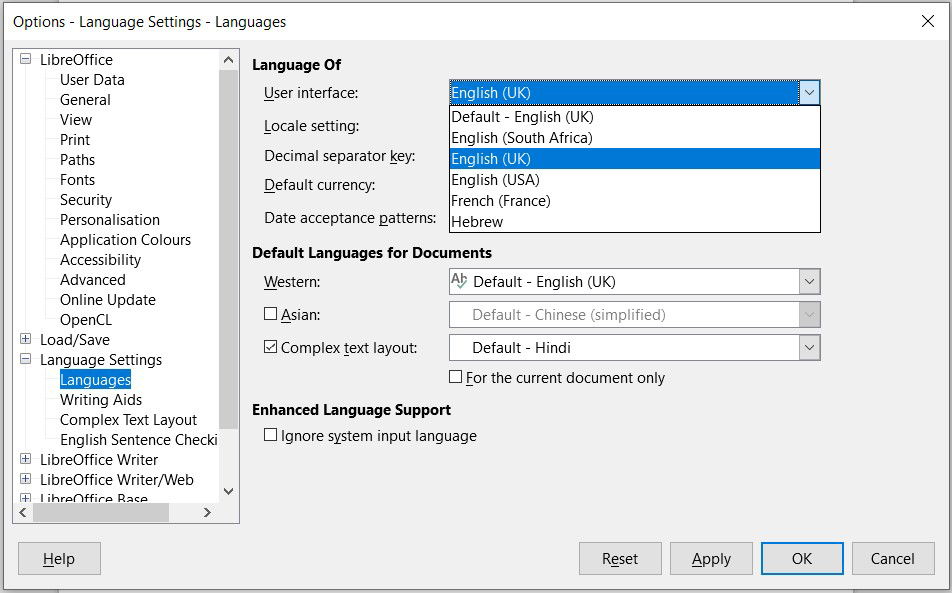
Task: Select Advanced in the options tree
Action: click(92, 280)
